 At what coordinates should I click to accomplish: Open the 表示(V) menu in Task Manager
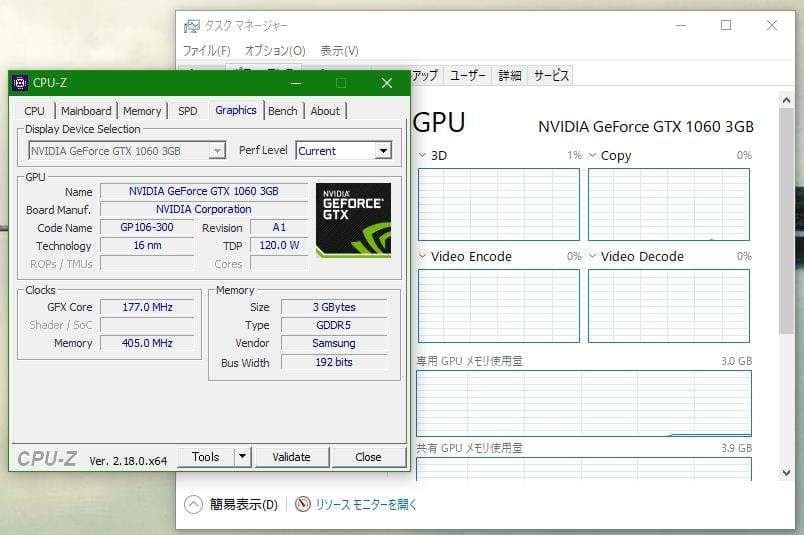coord(339,50)
